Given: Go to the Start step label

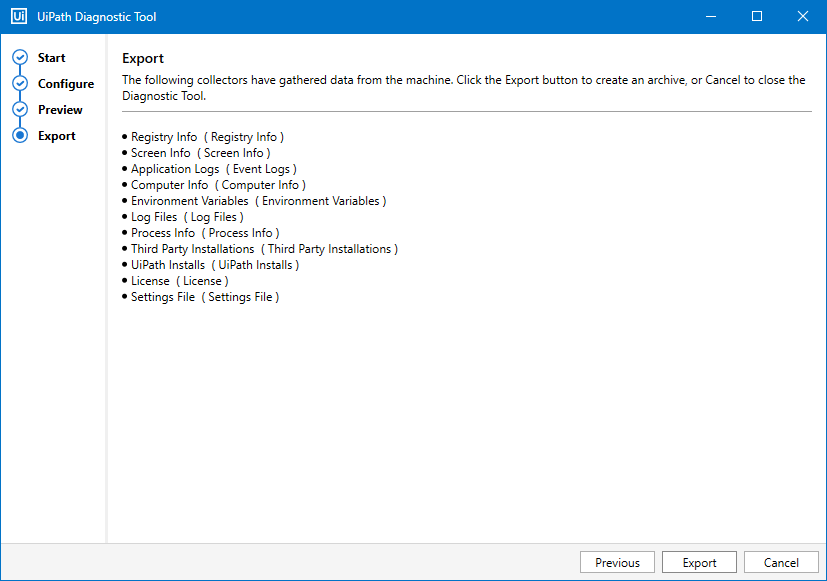Looking at the screenshot, I should point(52,58).
